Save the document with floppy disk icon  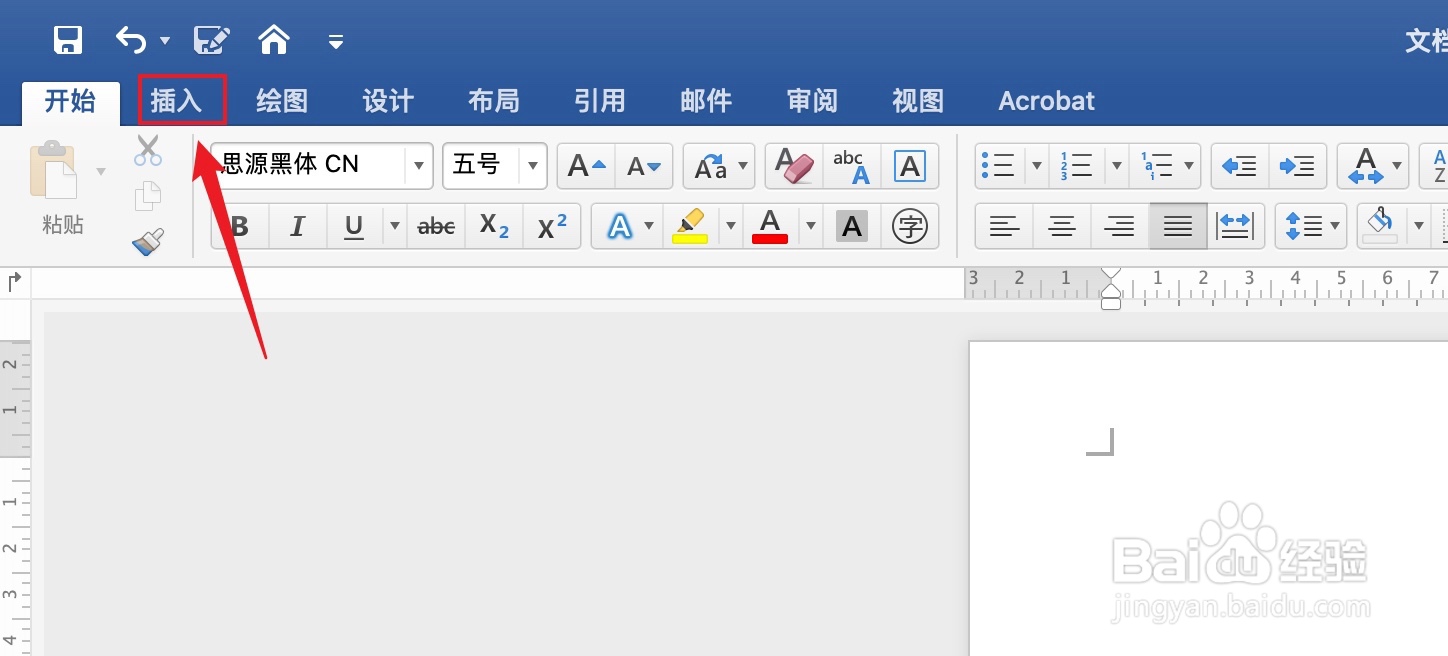68,40
